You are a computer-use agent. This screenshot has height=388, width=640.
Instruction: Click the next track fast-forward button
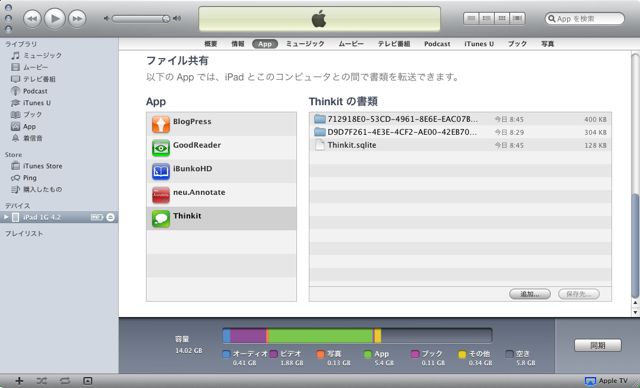point(77,18)
